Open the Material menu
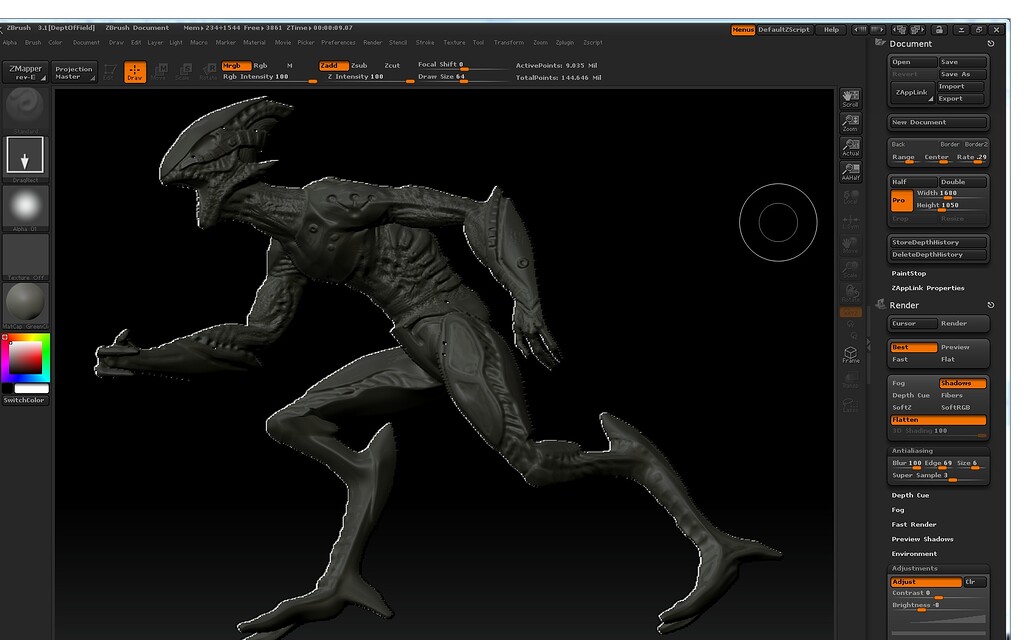1024x640 pixels. point(254,42)
